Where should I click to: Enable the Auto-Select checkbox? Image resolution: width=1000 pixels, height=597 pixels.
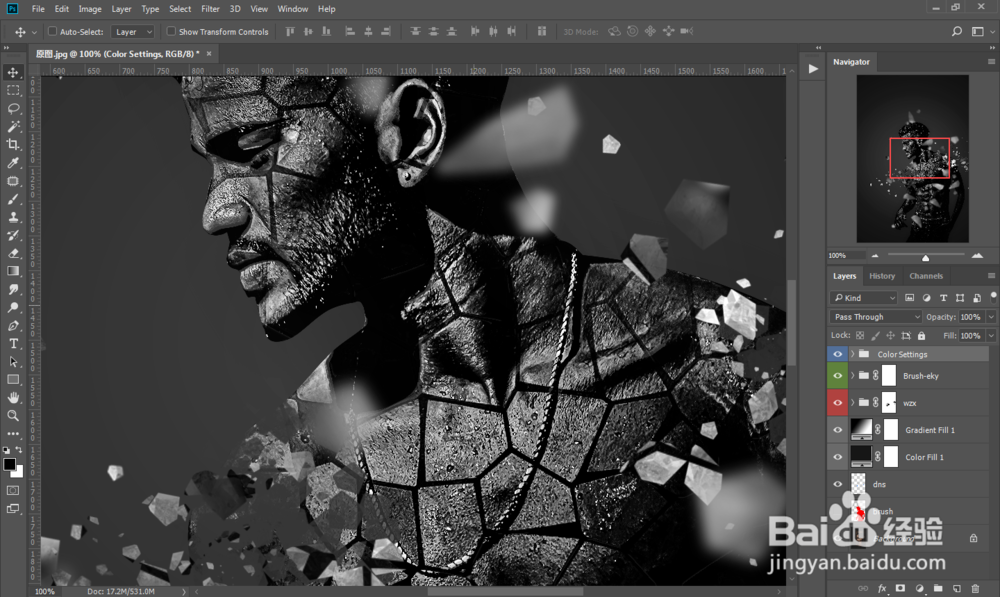53,31
